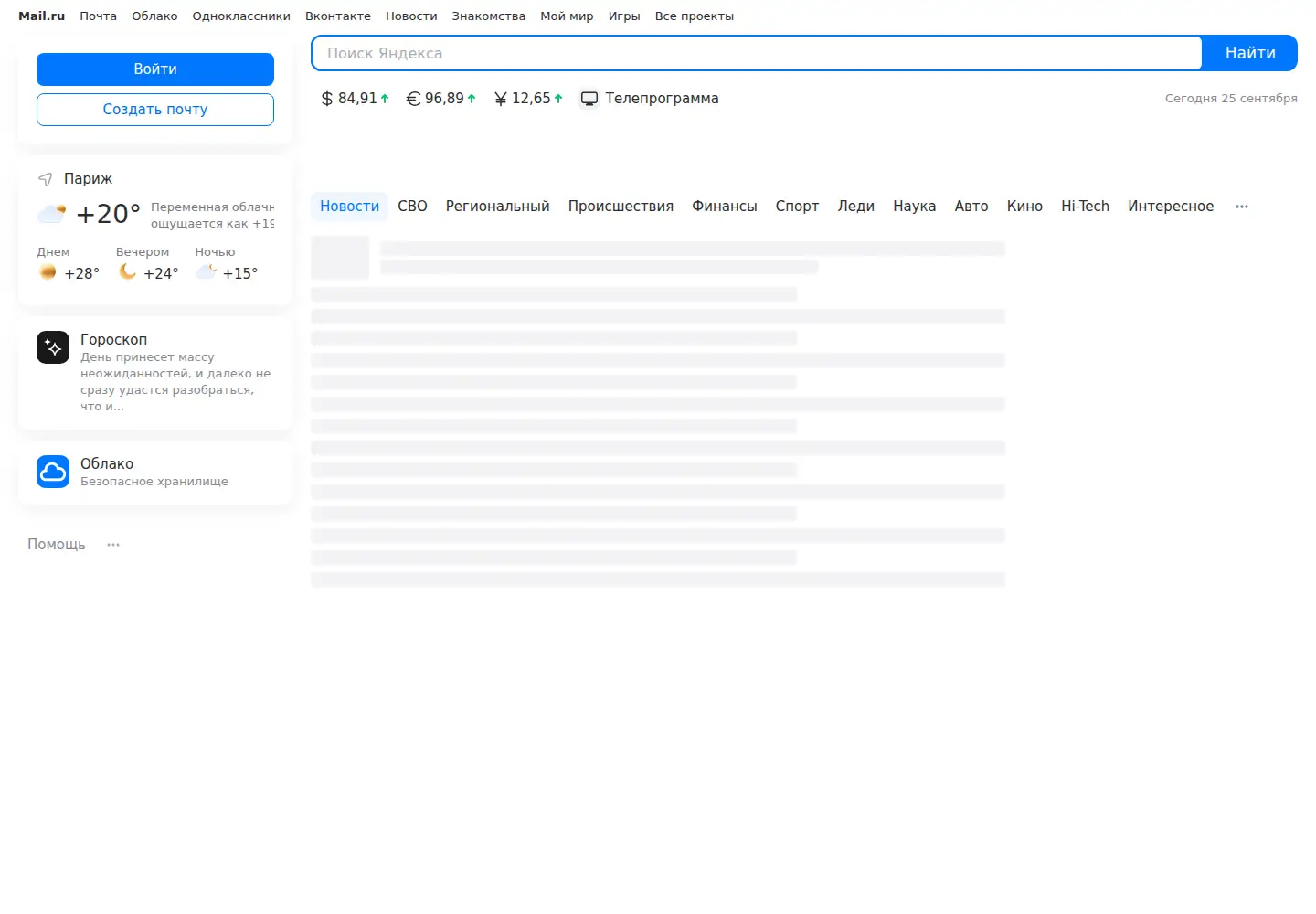
Task: Select the Новости news tab
Action: coord(349,207)
